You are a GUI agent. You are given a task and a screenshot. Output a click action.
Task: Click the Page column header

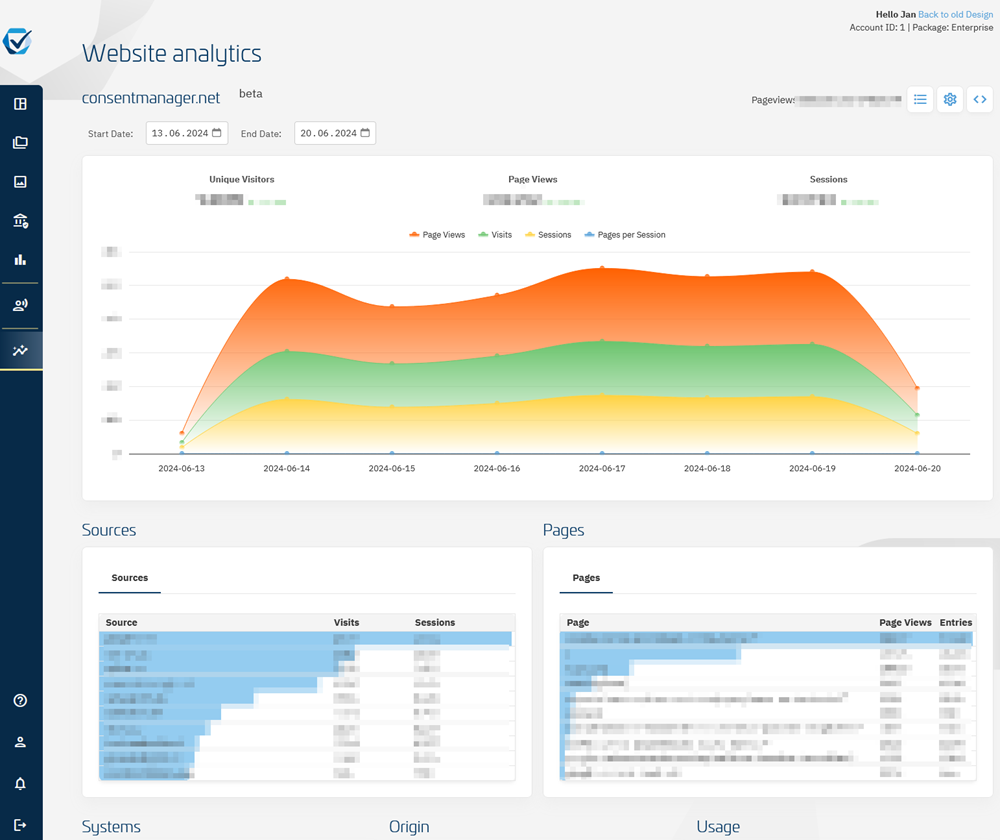coord(578,623)
